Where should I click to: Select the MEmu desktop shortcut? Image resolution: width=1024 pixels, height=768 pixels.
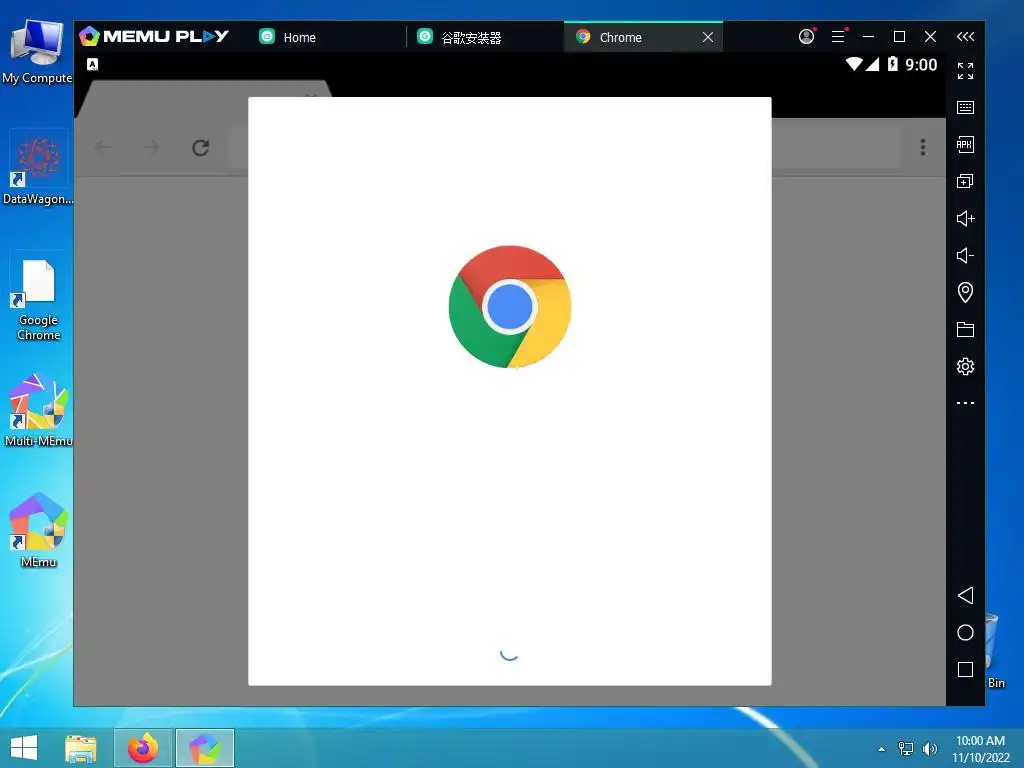(38, 530)
